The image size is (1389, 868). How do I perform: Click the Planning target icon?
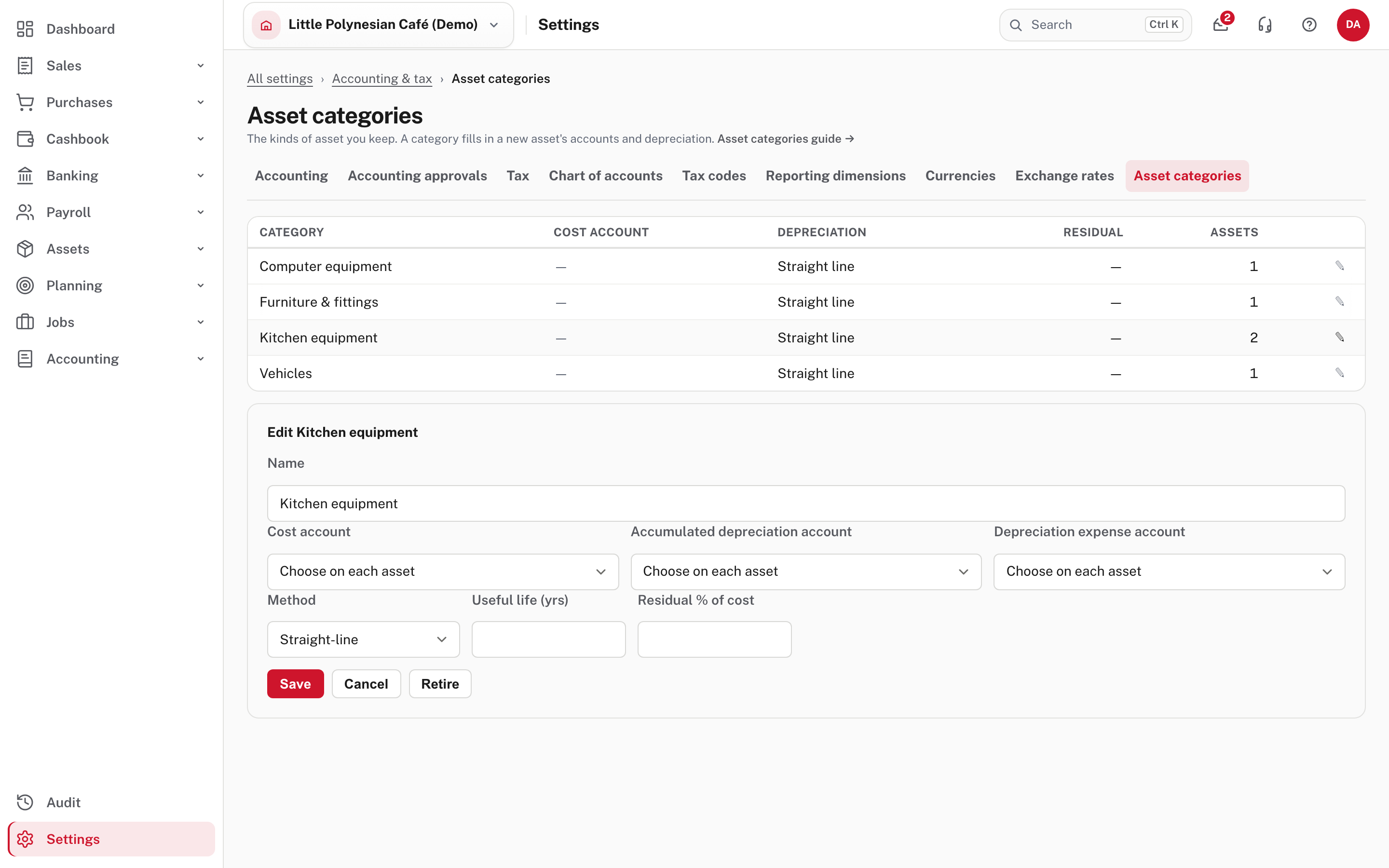25,285
